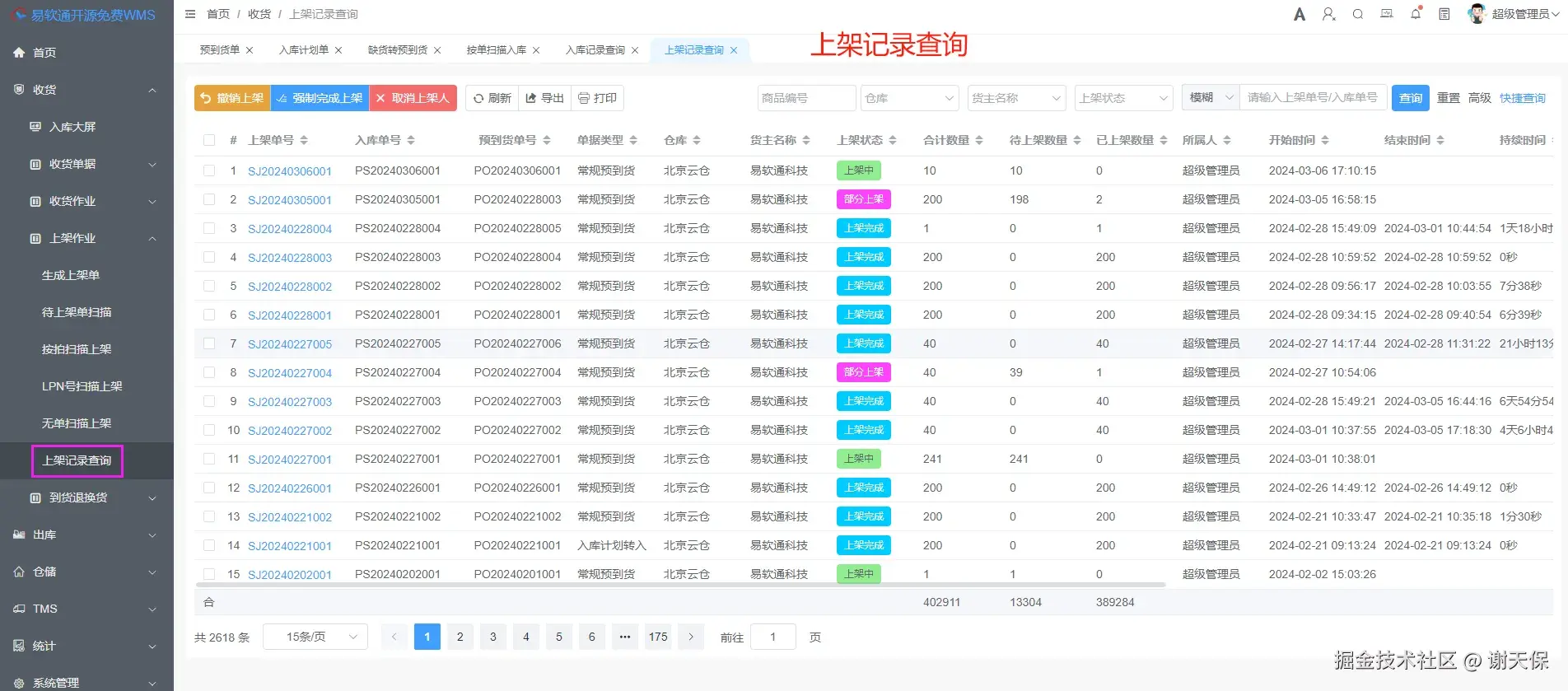Open 上架记录查询 in sidebar

(x=77, y=460)
